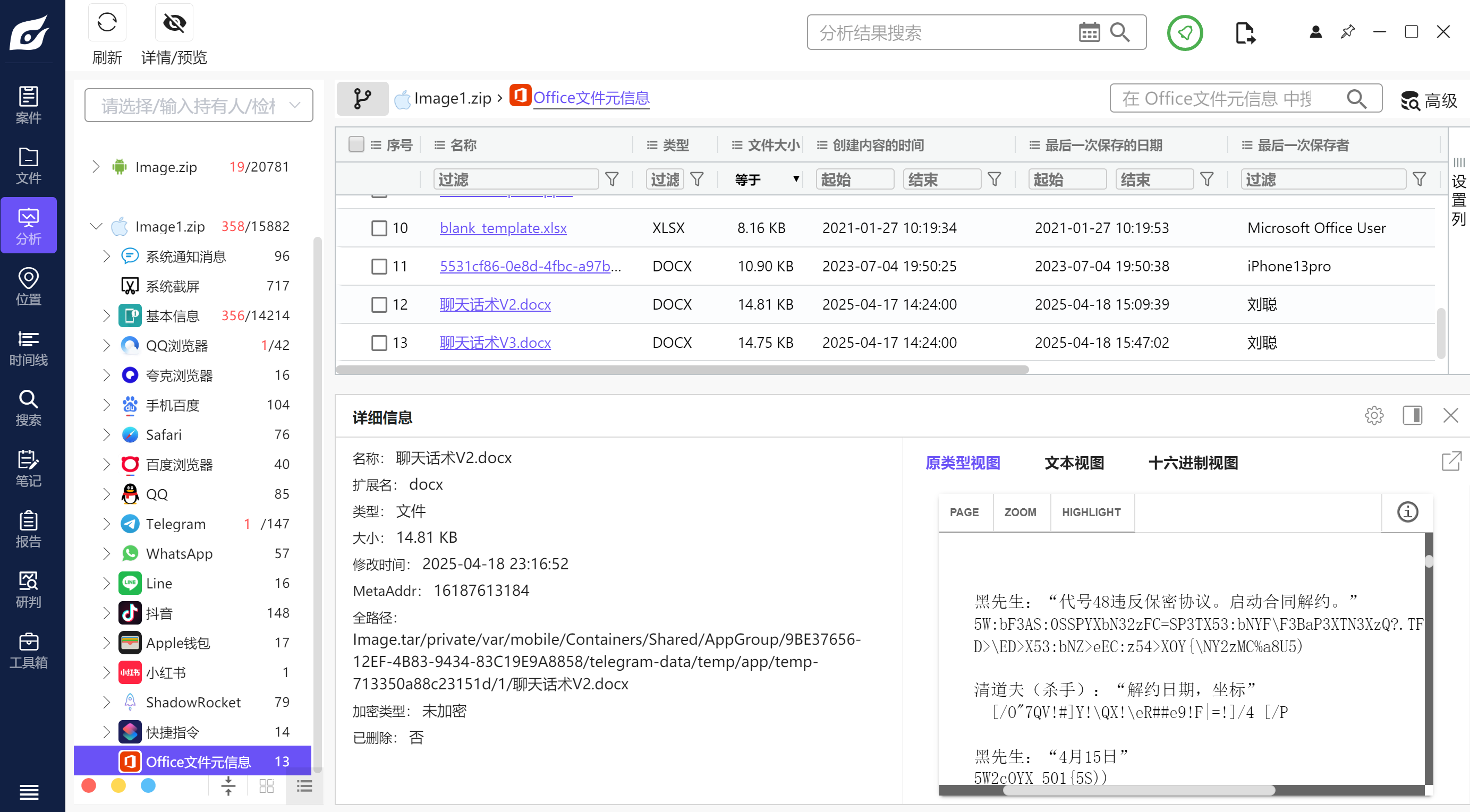The image size is (1470, 812).
Task: Open the 搜索 sidebar section
Action: pos(29,407)
